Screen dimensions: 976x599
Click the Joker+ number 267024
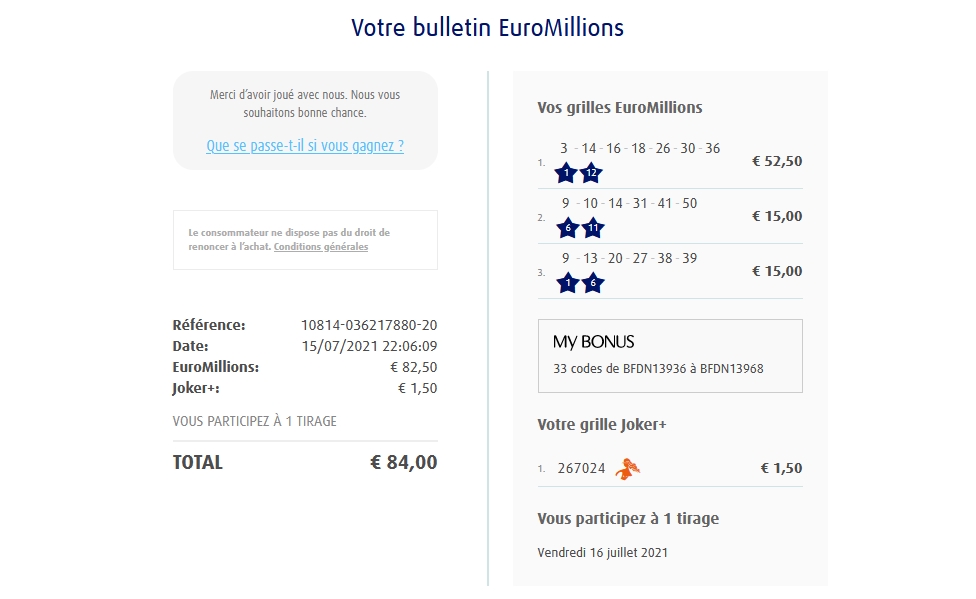tap(581, 468)
